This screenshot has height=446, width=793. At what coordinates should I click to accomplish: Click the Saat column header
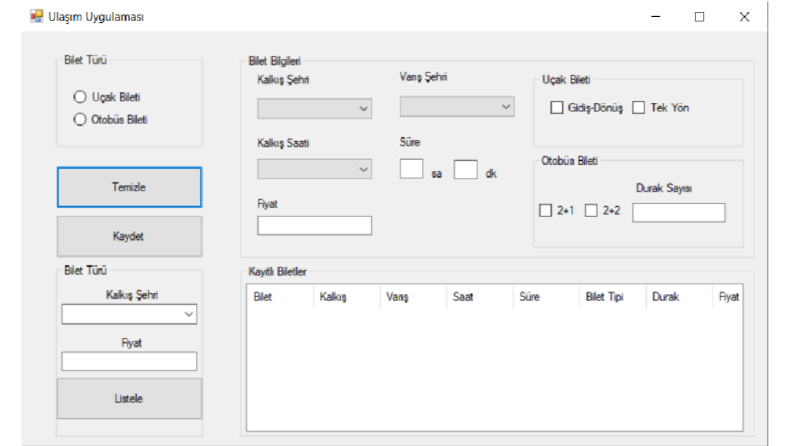point(480,297)
